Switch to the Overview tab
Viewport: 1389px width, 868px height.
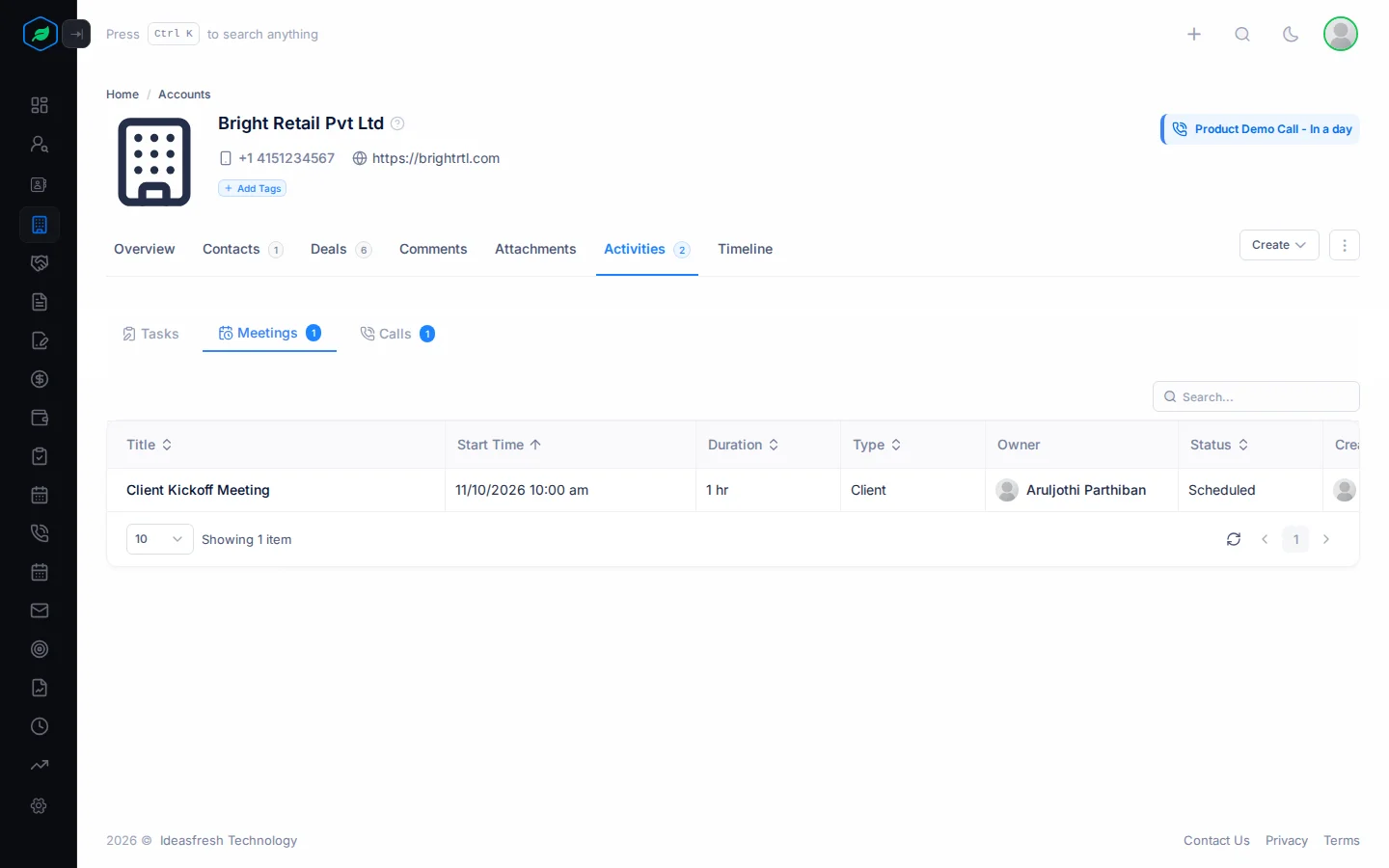[x=145, y=249]
